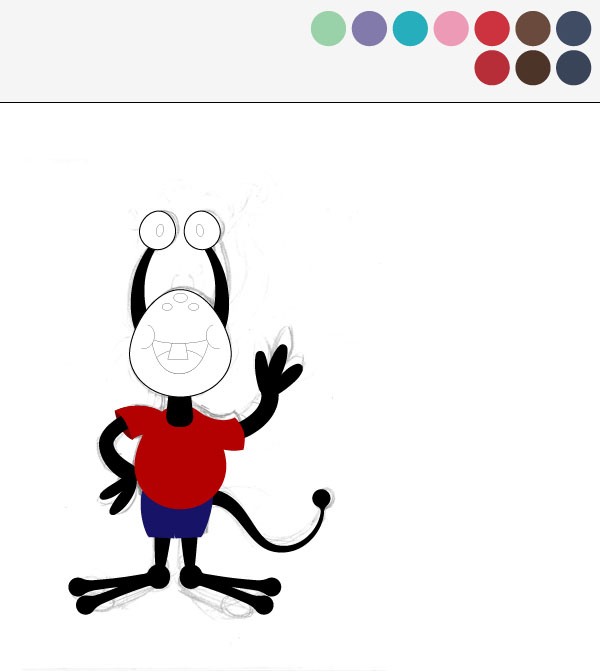Select the light green color swatch
Image resolution: width=600 pixels, height=671 pixels.
click(328, 28)
